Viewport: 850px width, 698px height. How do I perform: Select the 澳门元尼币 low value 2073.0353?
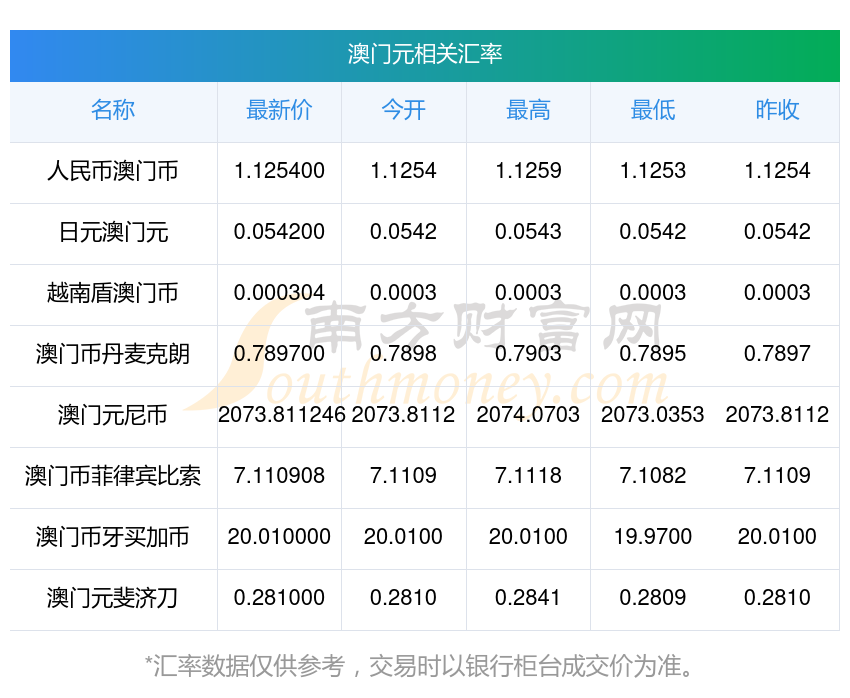[653, 415]
